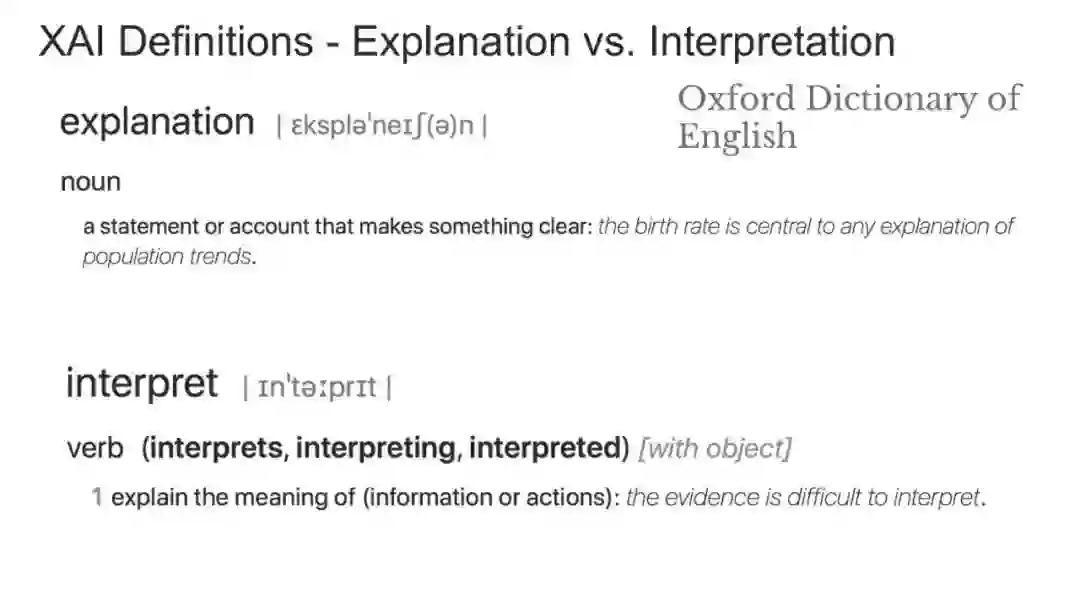Click the italic "[with object]" note

714,448
